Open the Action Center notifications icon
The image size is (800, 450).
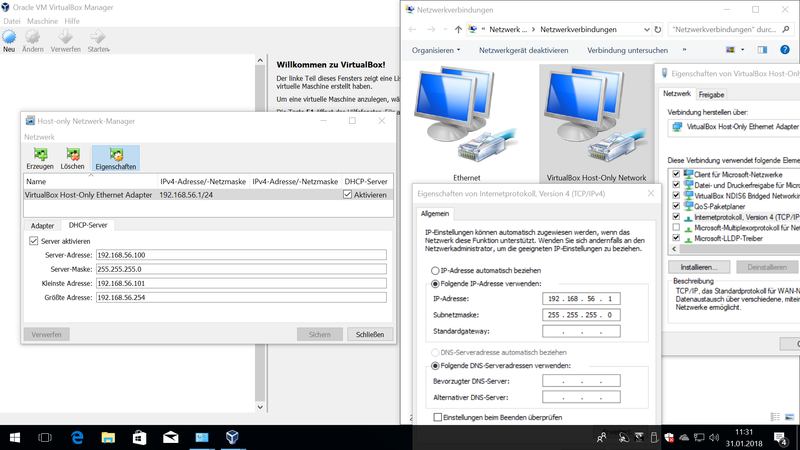781,437
